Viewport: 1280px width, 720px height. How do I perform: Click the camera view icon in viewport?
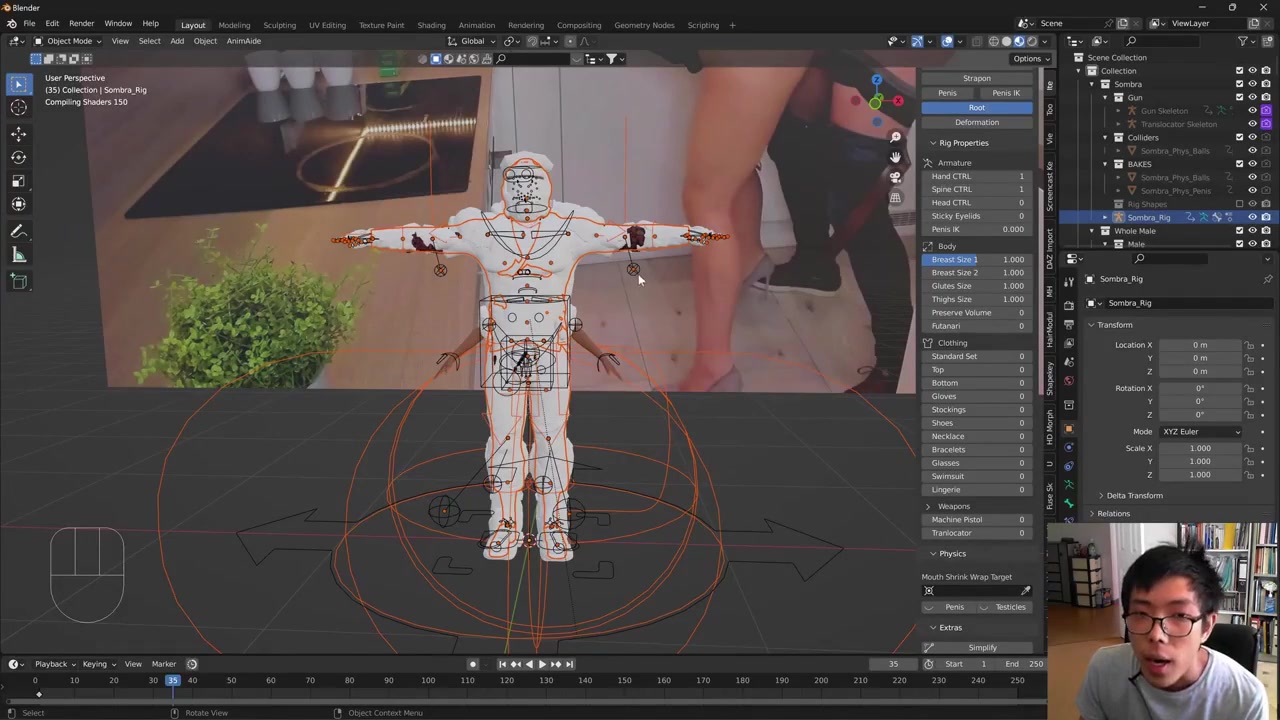(895, 177)
